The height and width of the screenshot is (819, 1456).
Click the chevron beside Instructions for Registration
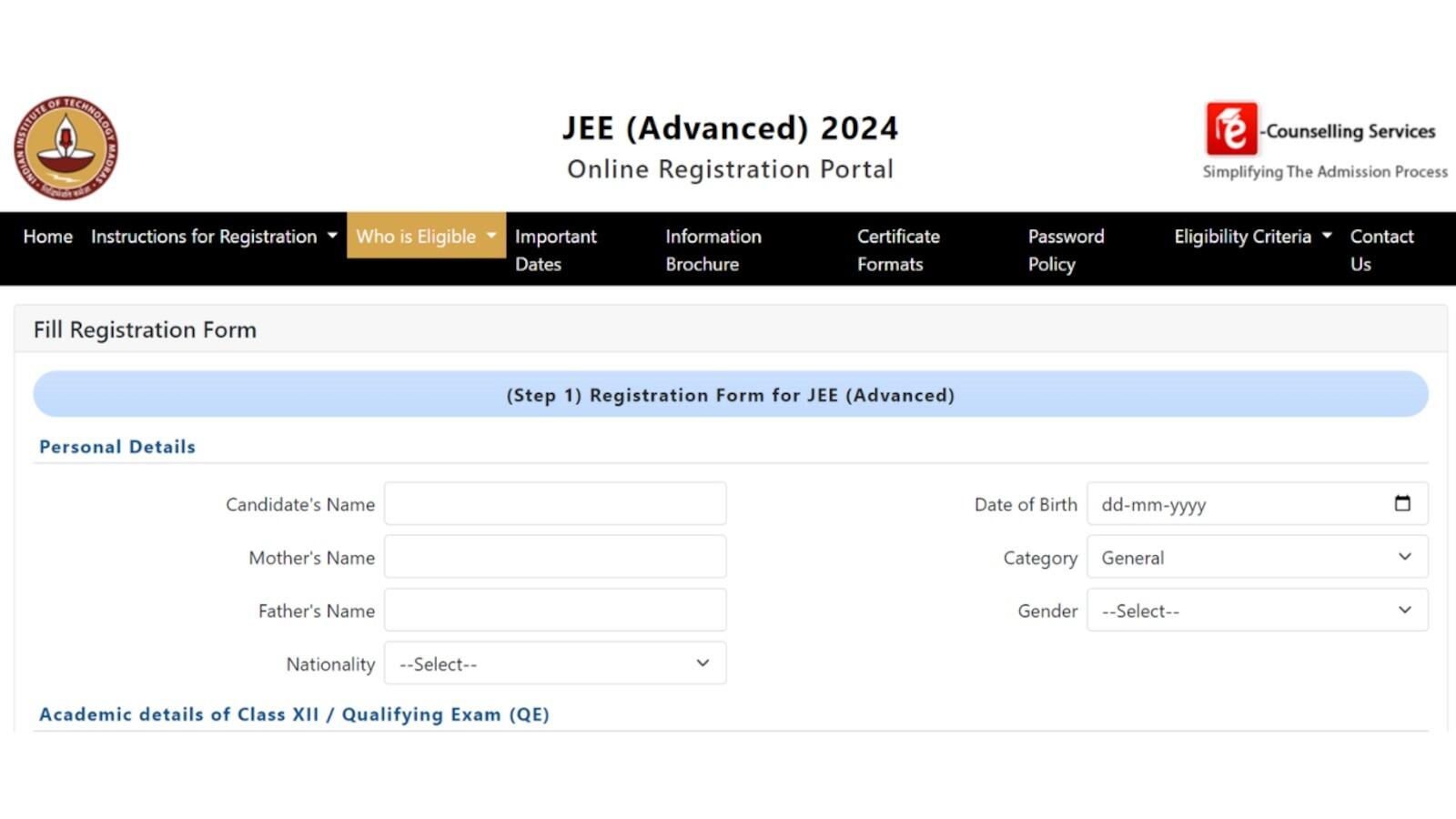pyautogui.click(x=329, y=237)
